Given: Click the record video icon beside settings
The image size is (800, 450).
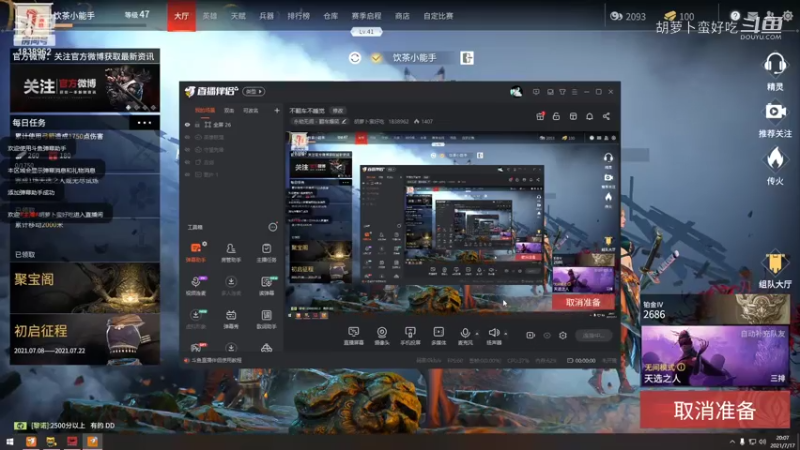Looking at the screenshot, I should tap(531, 335).
